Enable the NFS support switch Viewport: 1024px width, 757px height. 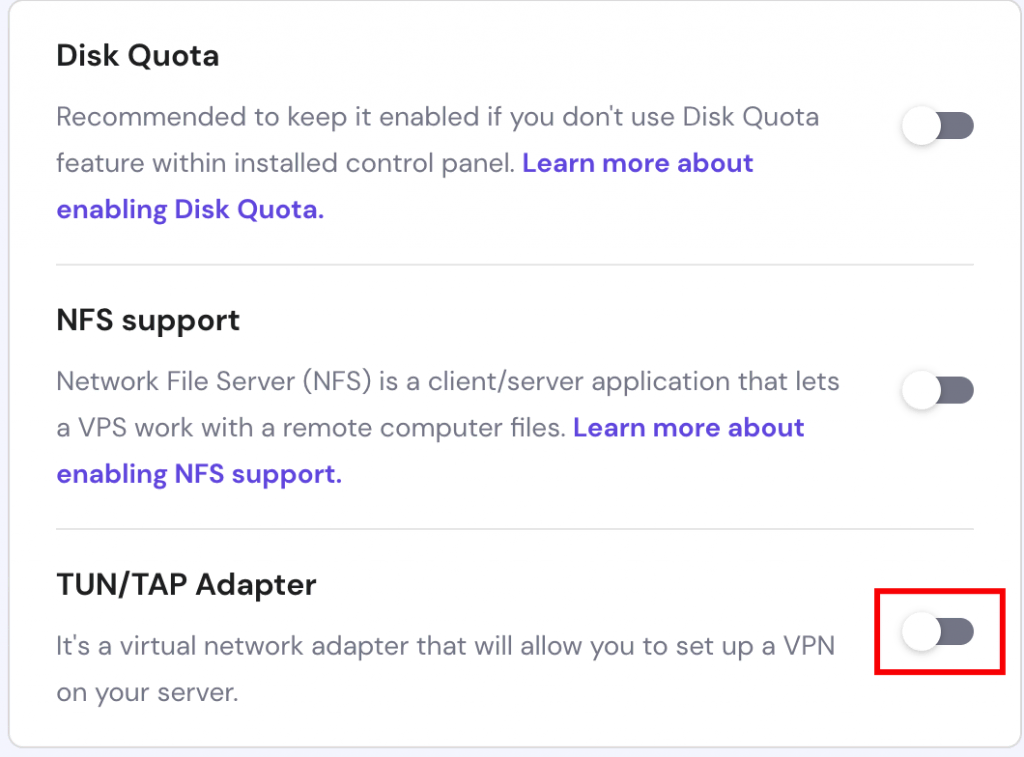pos(937,391)
